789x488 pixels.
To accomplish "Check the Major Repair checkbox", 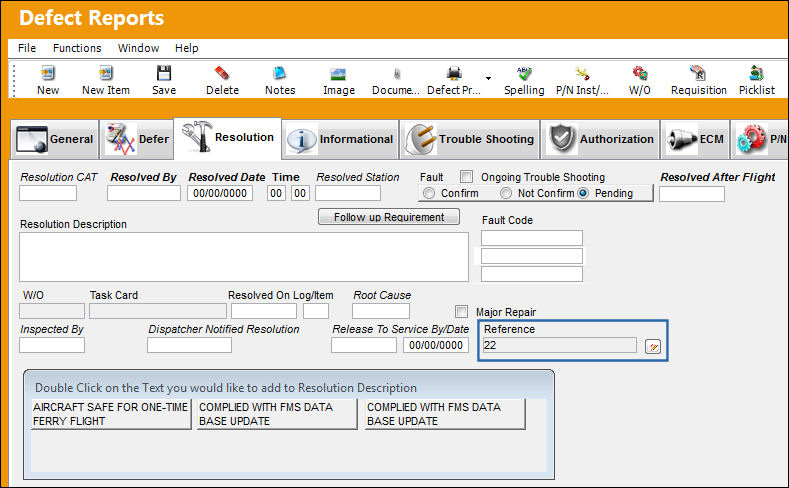I will tap(461, 311).
